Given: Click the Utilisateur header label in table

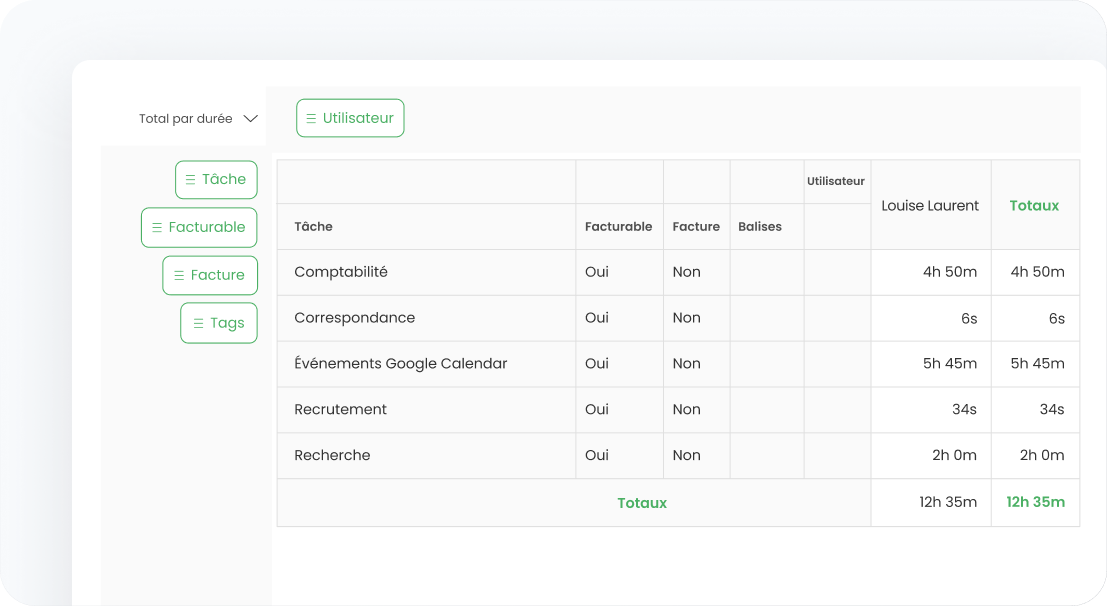Looking at the screenshot, I should click(x=836, y=182).
